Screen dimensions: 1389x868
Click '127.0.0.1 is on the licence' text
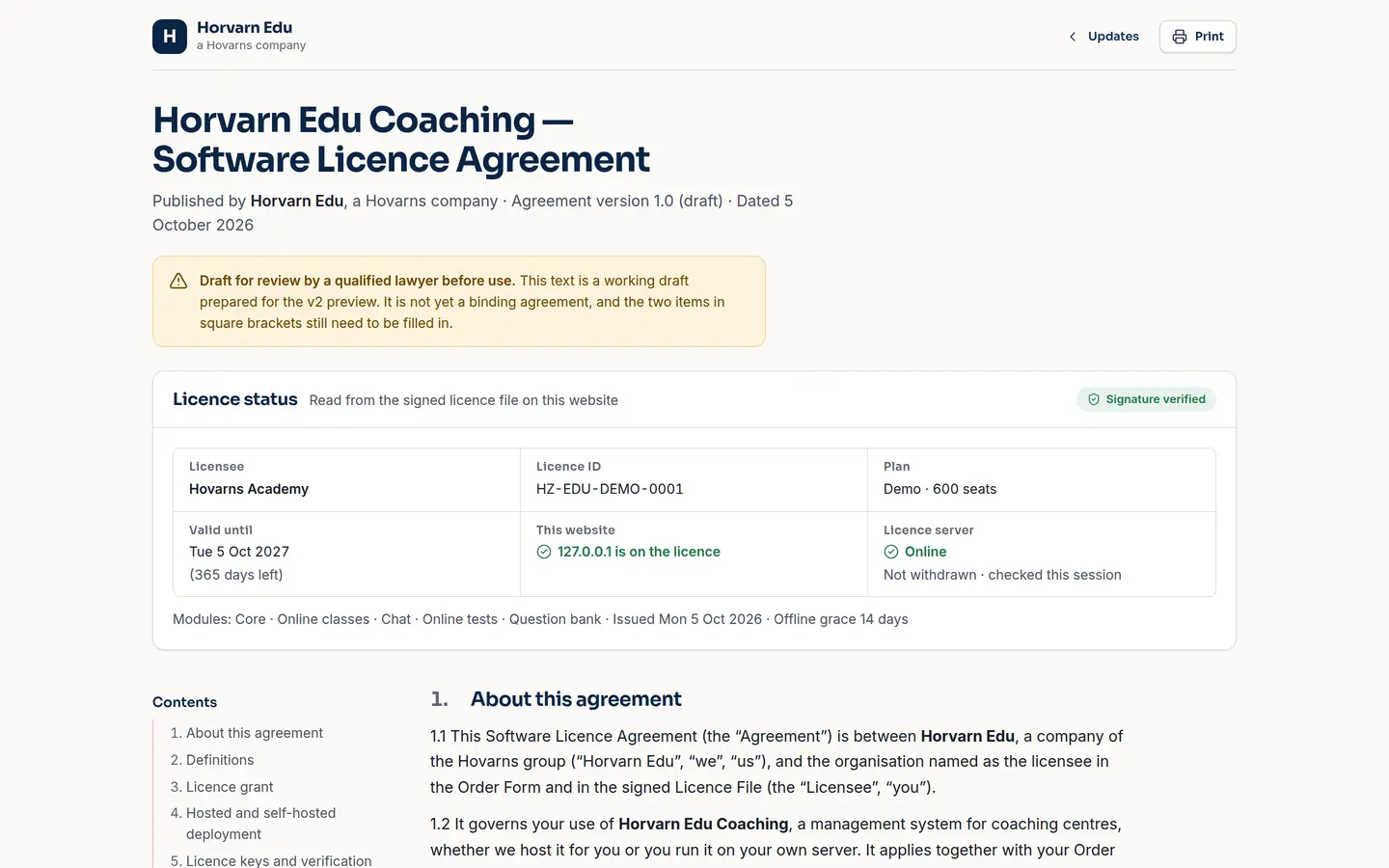click(x=639, y=552)
